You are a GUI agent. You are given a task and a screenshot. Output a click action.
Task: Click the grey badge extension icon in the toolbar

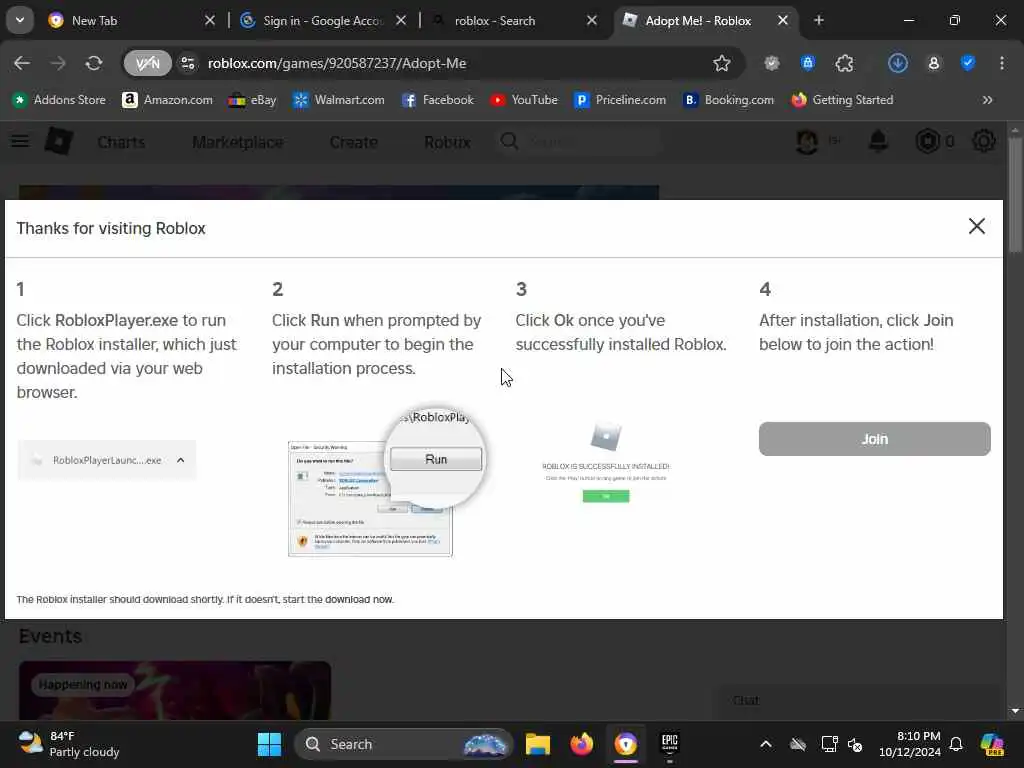(x=772, y=63)
